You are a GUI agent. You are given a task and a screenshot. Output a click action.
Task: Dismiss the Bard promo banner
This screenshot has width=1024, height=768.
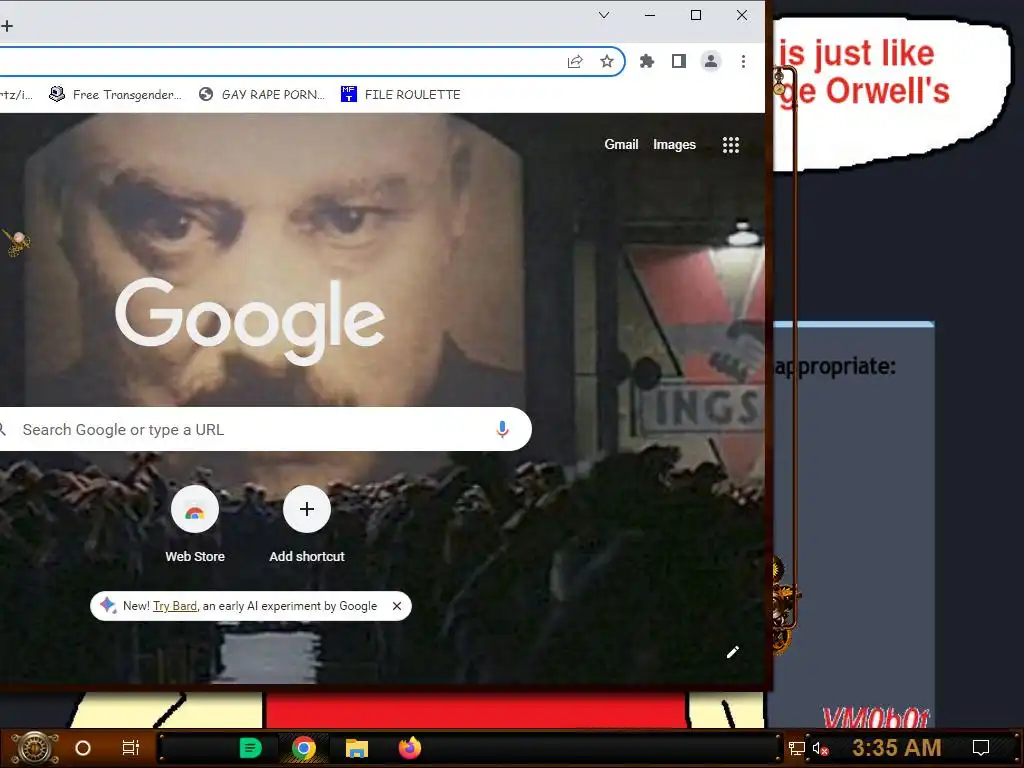[396, 606]
